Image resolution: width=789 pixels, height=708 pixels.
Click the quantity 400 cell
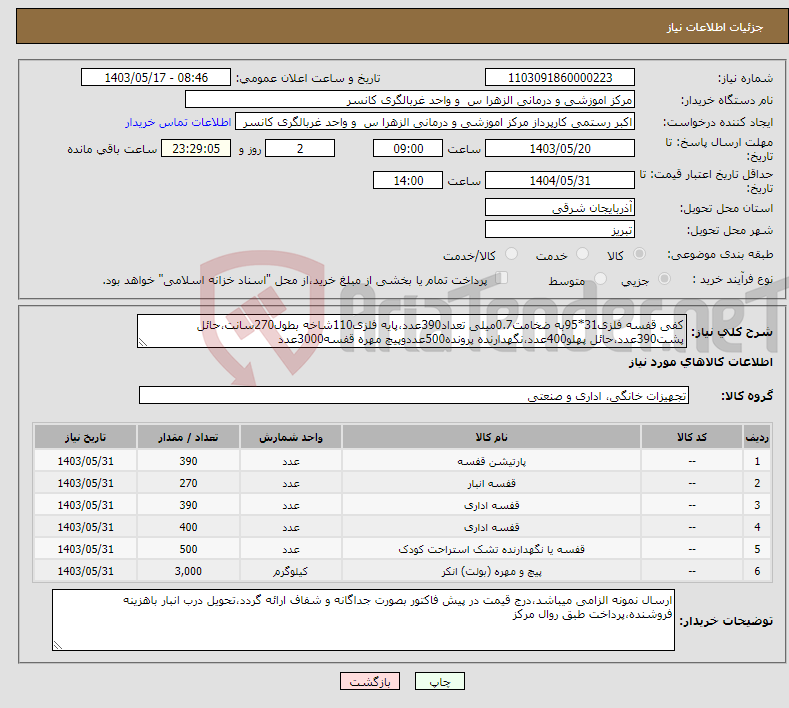coord(188,527)
